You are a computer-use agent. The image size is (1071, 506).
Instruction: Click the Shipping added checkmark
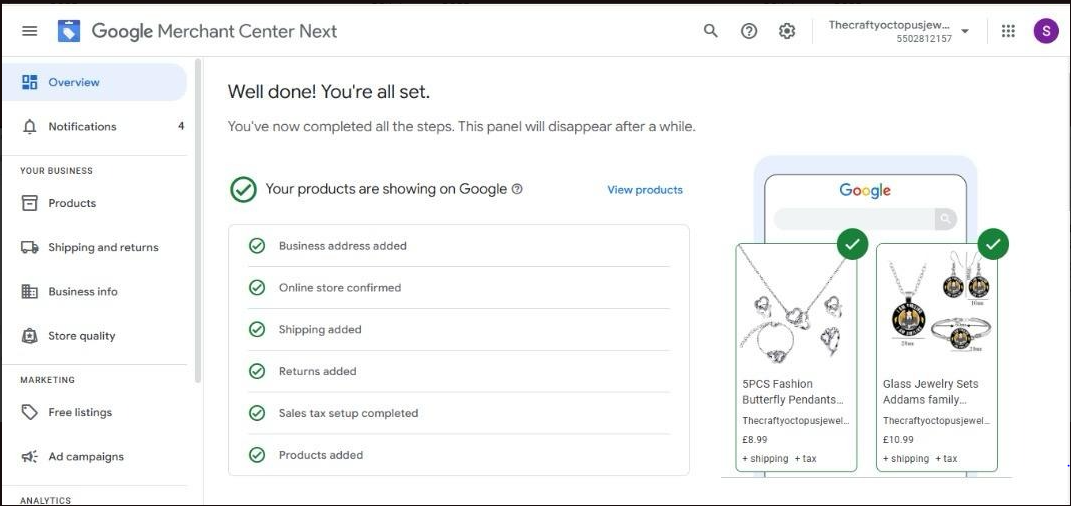pos(257,330)
